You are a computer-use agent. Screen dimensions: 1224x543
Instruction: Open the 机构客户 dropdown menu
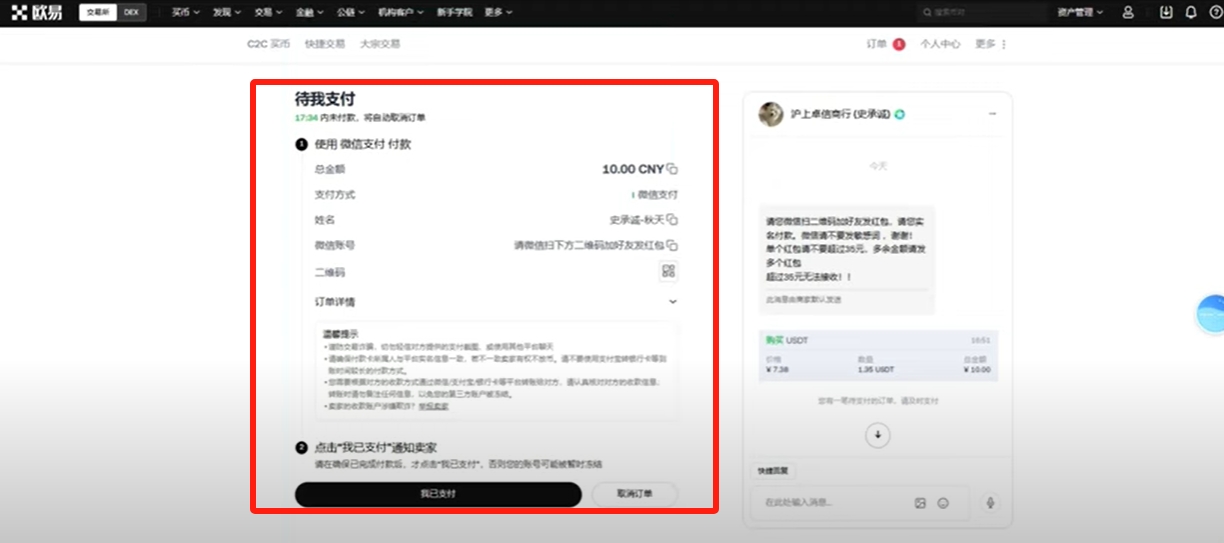click(402, 12)
